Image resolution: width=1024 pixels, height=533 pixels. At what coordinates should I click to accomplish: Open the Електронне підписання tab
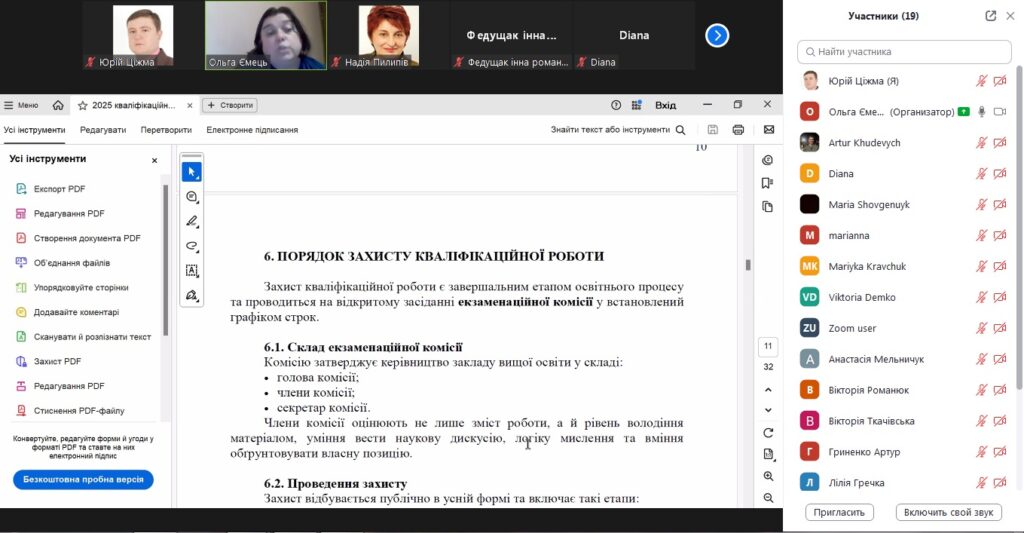click(x=252, y=130)
